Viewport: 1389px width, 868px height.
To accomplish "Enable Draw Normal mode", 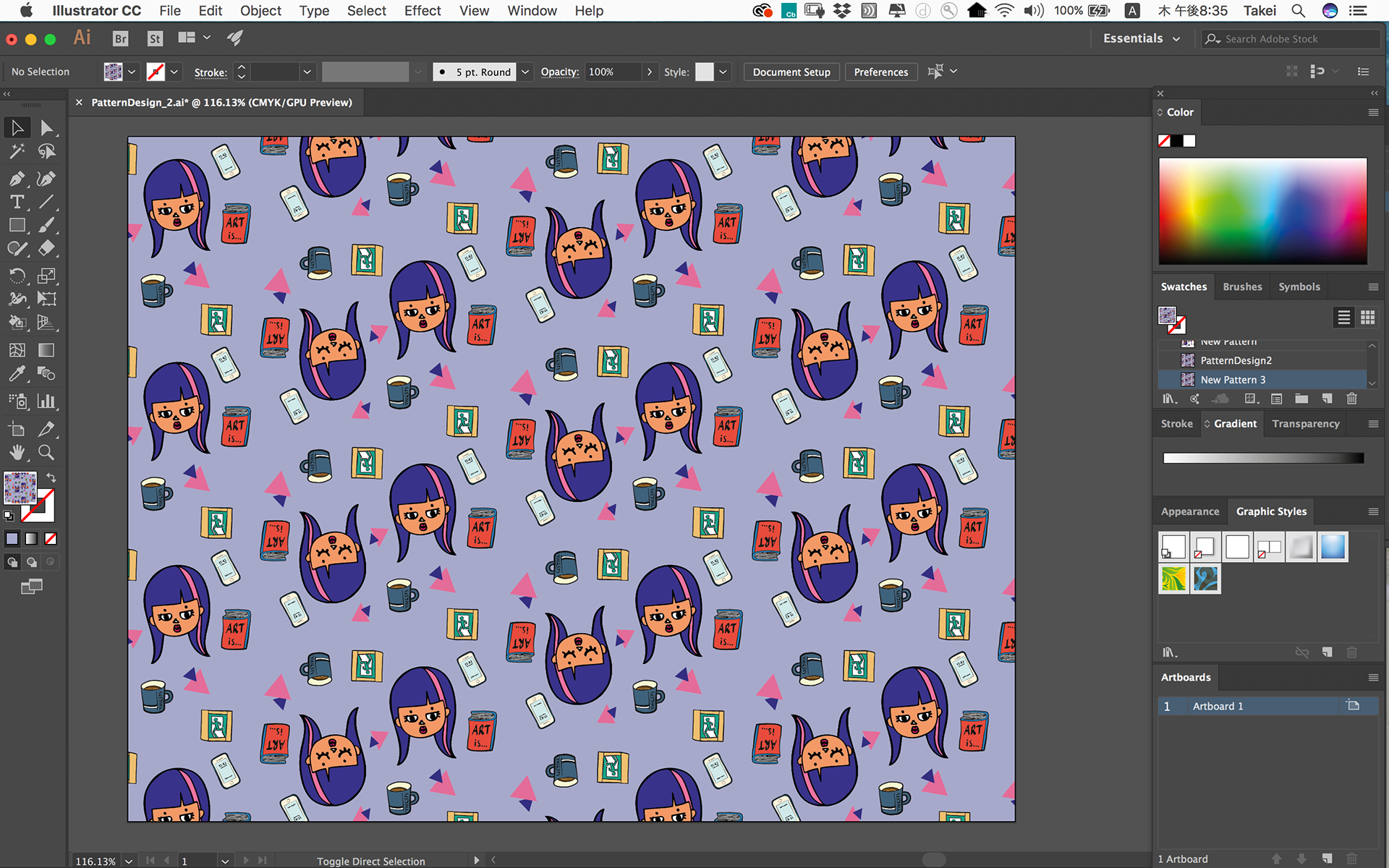I will pyautogui.click(x=12, y=562).
